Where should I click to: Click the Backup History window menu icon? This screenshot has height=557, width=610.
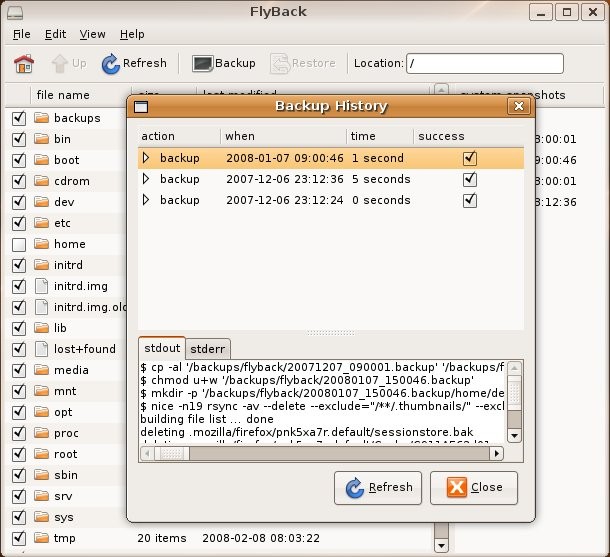141,107
